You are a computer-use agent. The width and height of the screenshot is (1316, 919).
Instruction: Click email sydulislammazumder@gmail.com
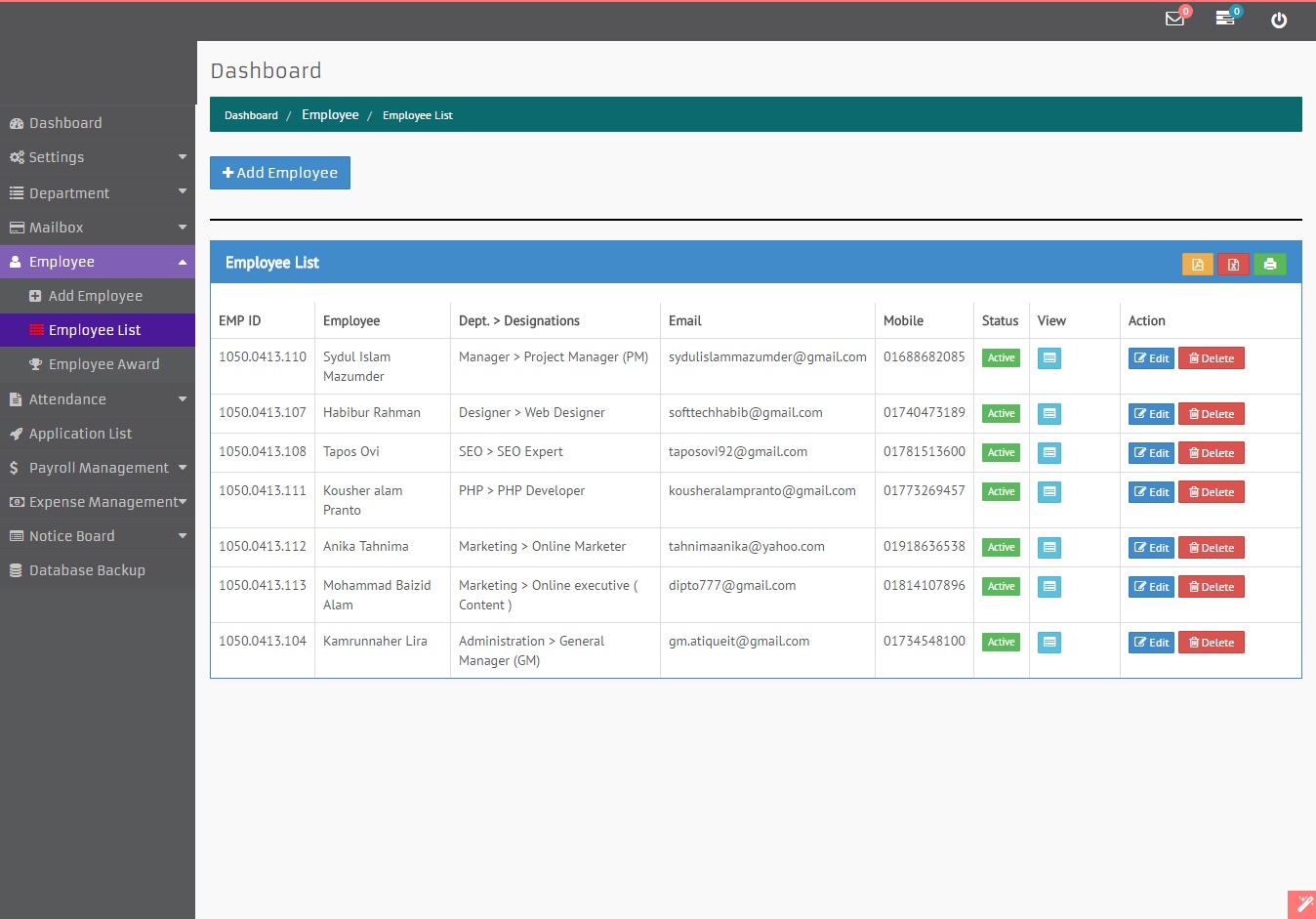(767, 356)
